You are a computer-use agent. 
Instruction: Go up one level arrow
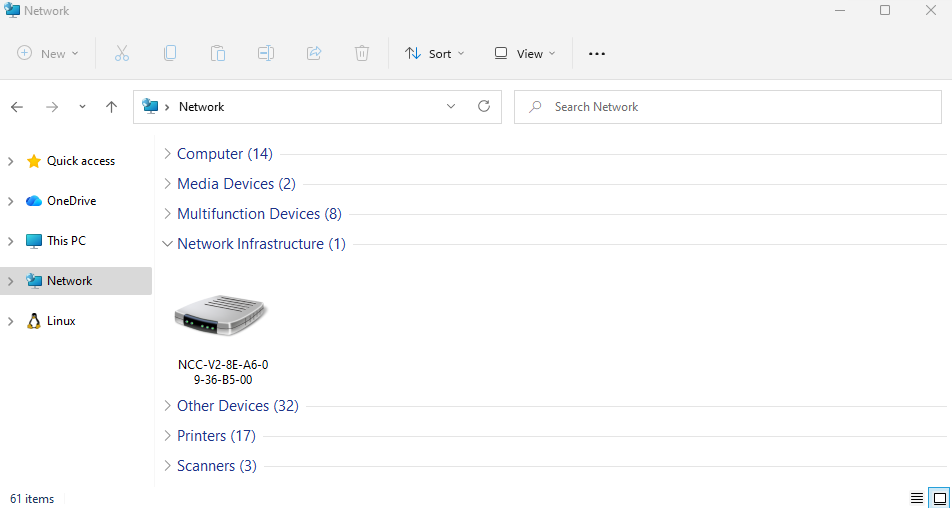point(111,107)
